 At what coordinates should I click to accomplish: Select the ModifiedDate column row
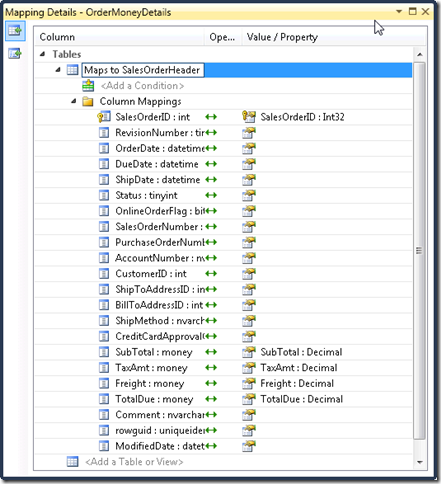point(223,446)
